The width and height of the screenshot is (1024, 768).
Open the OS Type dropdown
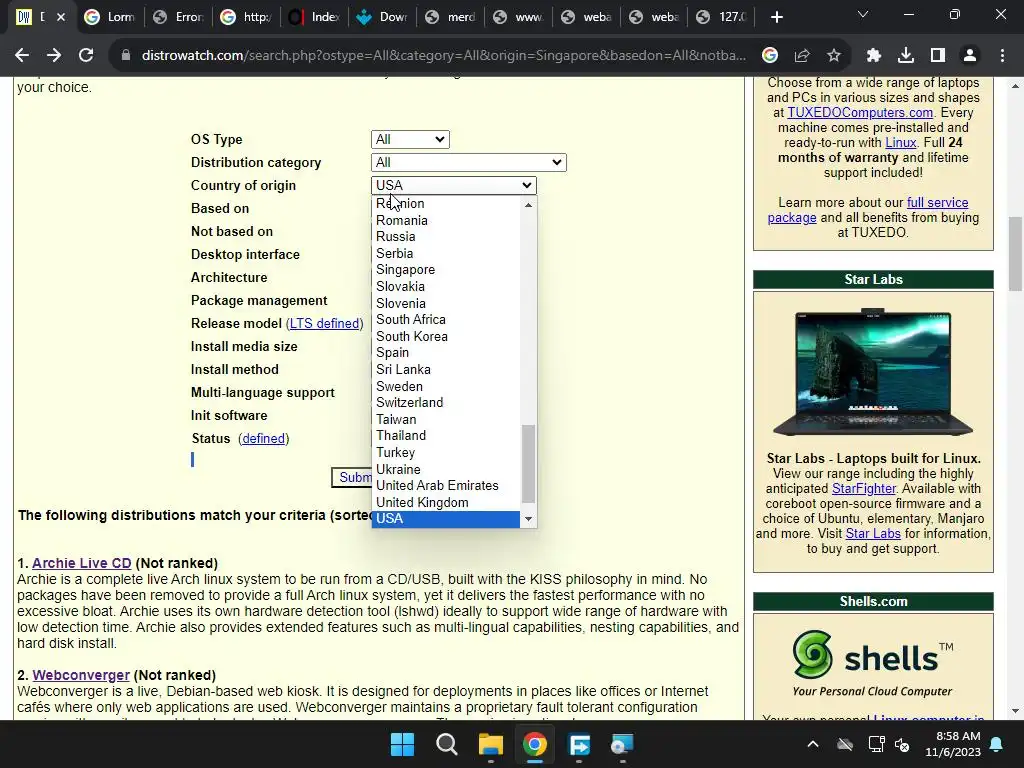(x=410, y=139)
